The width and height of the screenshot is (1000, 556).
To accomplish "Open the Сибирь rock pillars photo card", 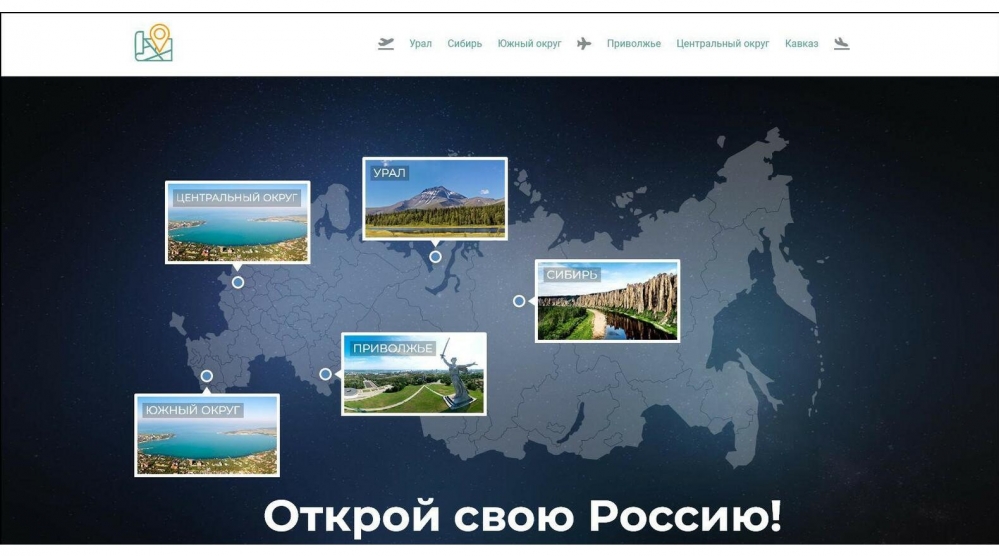I will coord(607,301).
